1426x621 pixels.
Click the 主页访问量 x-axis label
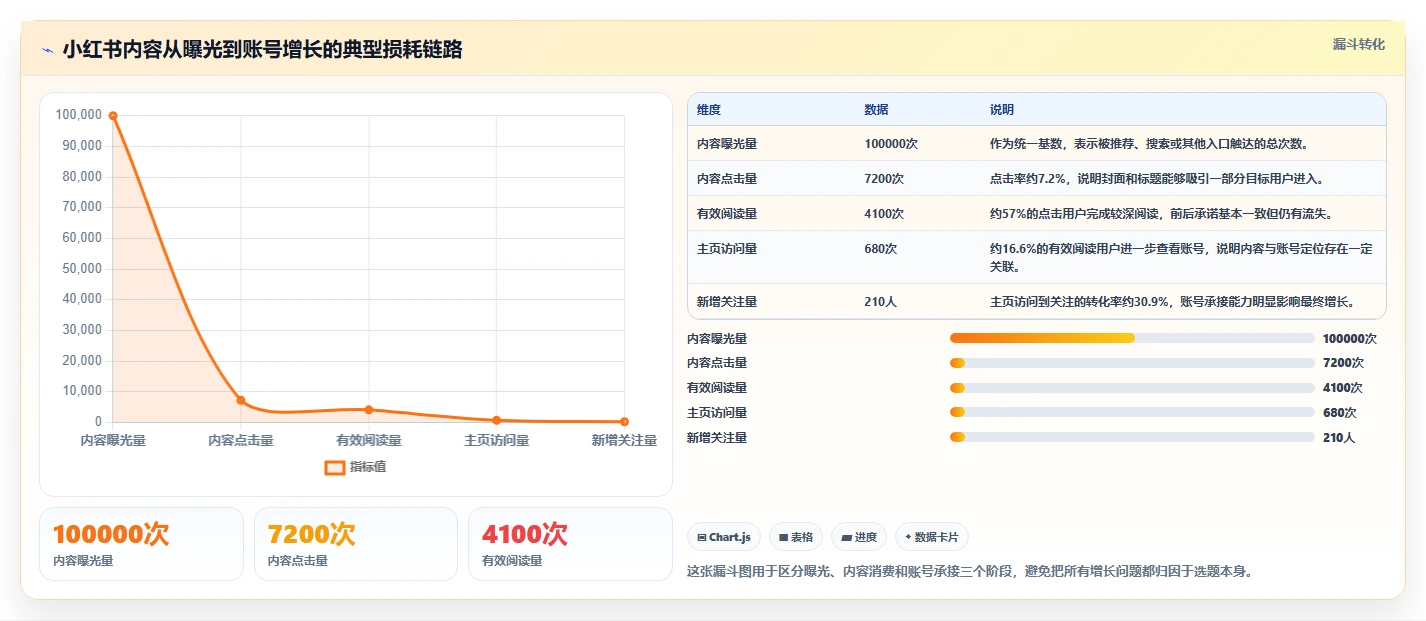497,440
